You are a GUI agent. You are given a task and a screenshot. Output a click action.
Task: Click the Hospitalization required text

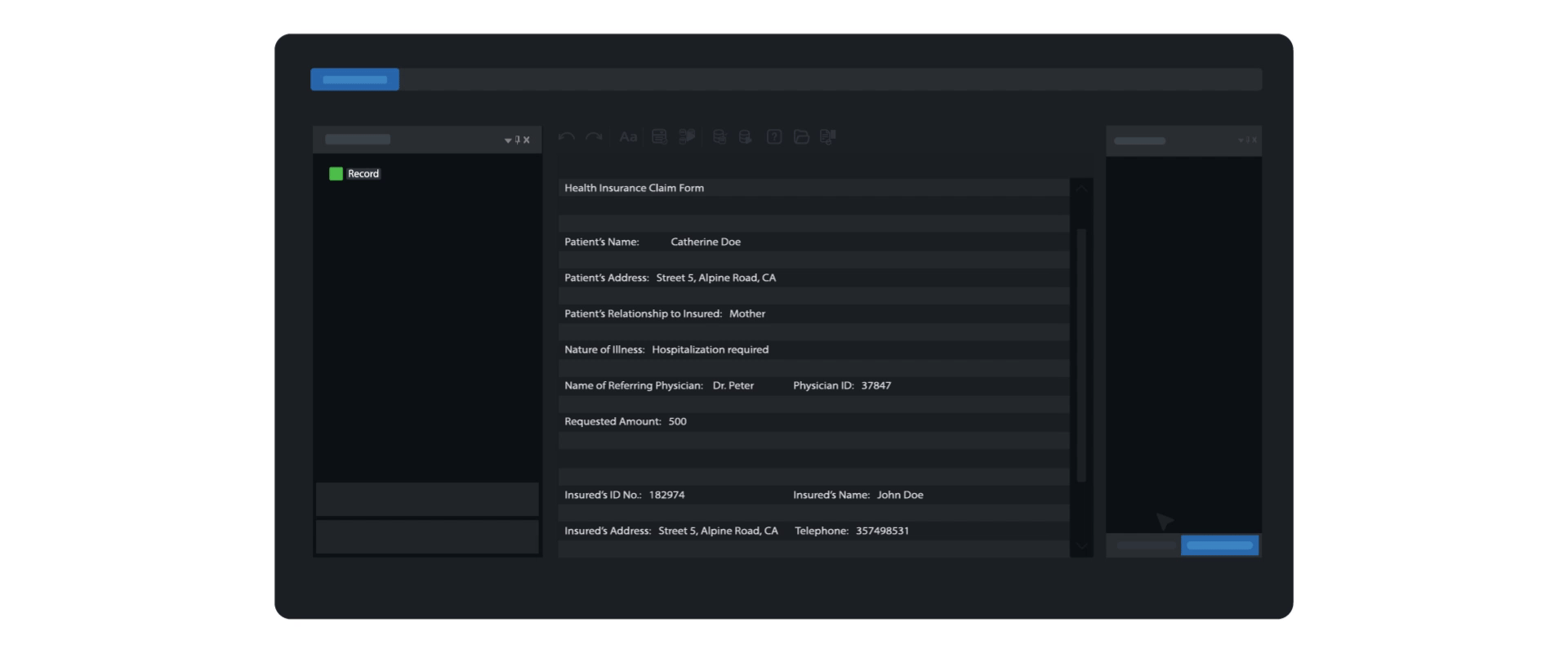click(710, 349)
